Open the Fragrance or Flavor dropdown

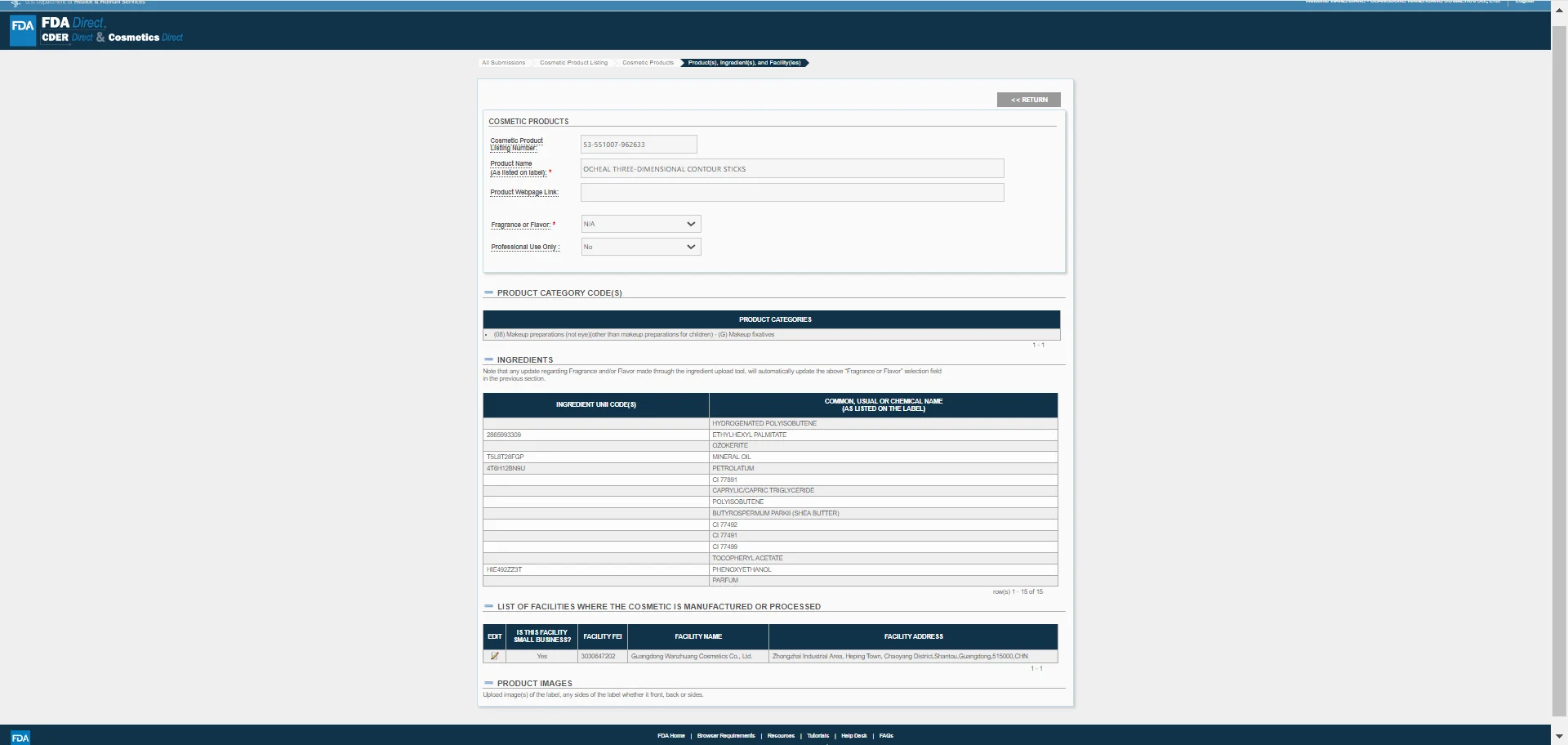point(641,224)
